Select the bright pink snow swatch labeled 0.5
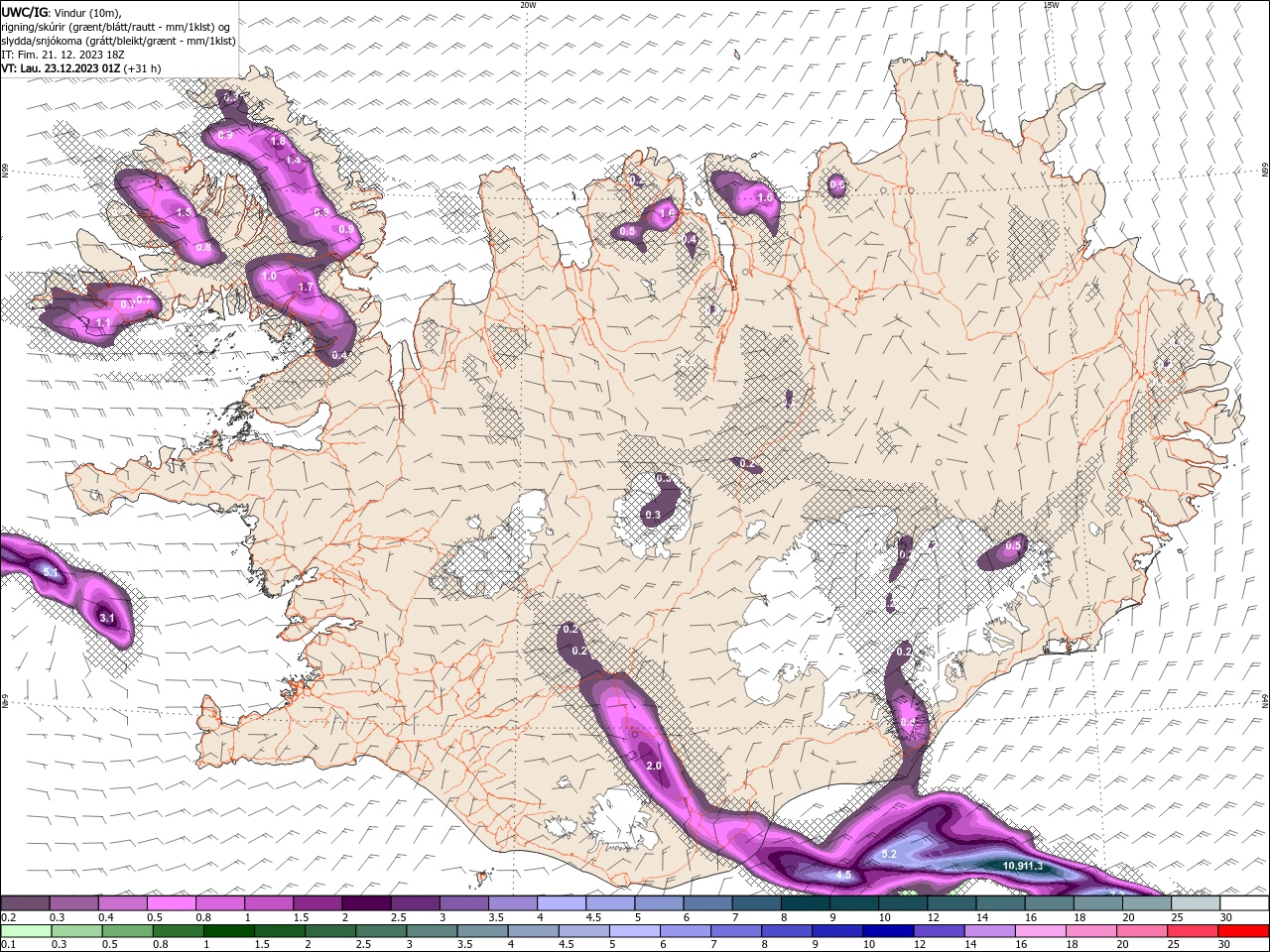 171,903
